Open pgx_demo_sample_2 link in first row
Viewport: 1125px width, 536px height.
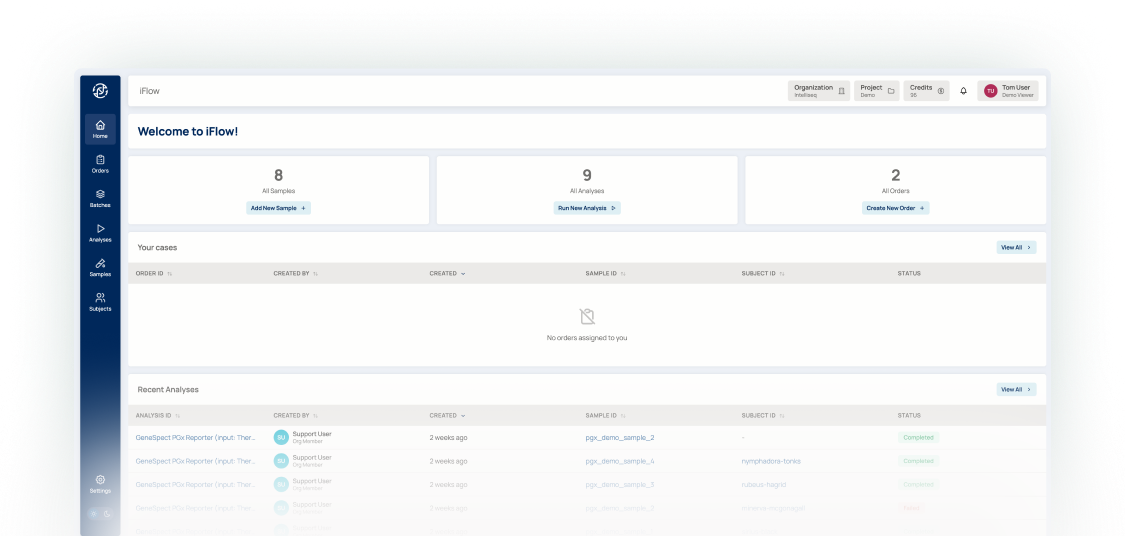620,438
